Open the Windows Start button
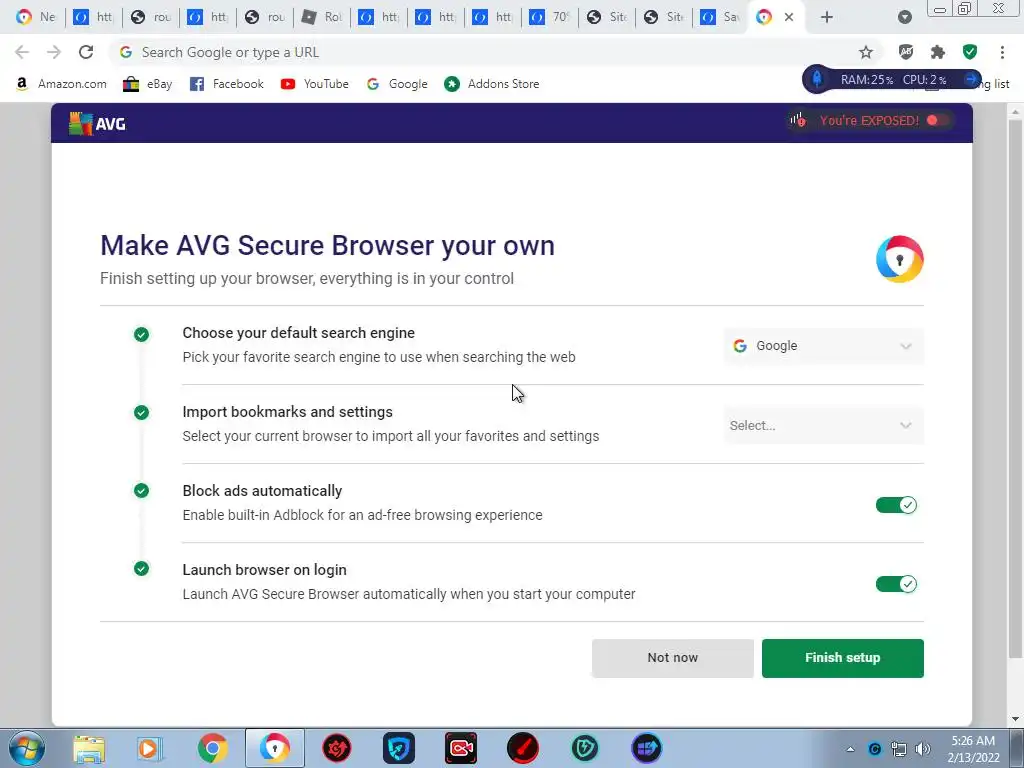 coord(27,748)
